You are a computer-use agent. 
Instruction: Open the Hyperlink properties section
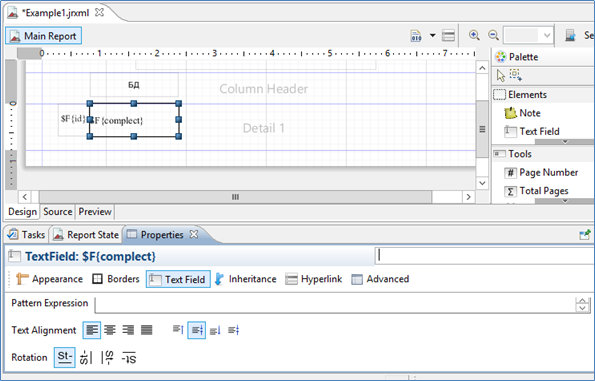click(313, 279)
